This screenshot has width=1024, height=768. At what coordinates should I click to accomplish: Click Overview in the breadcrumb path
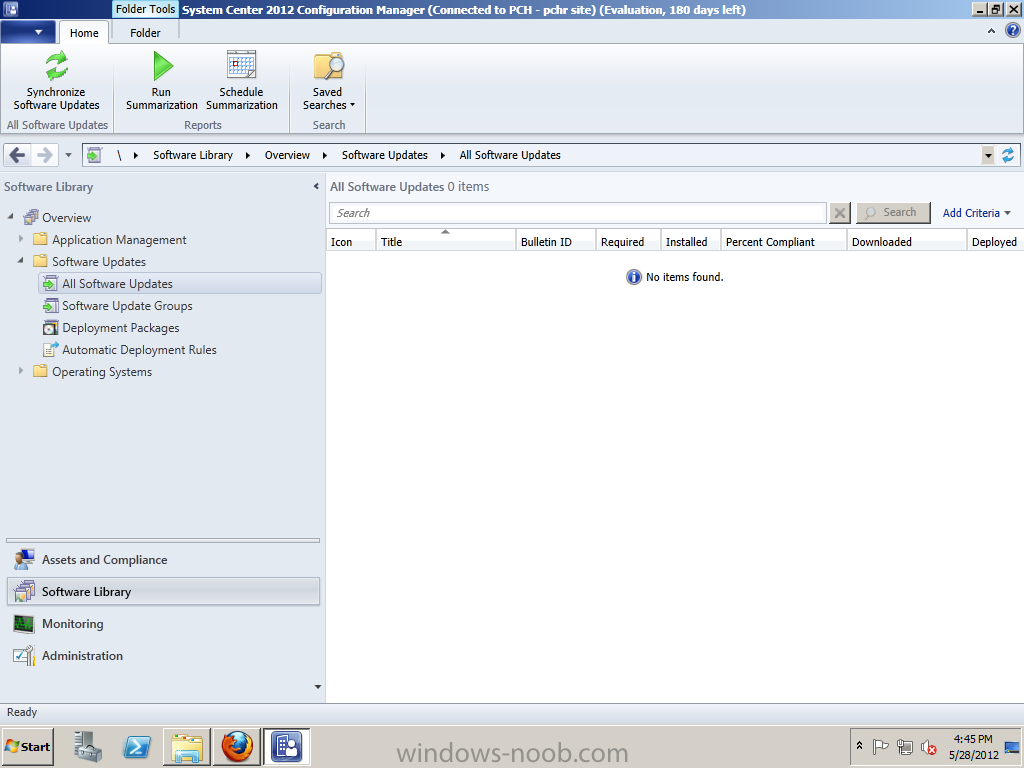(x=287, y=155)
